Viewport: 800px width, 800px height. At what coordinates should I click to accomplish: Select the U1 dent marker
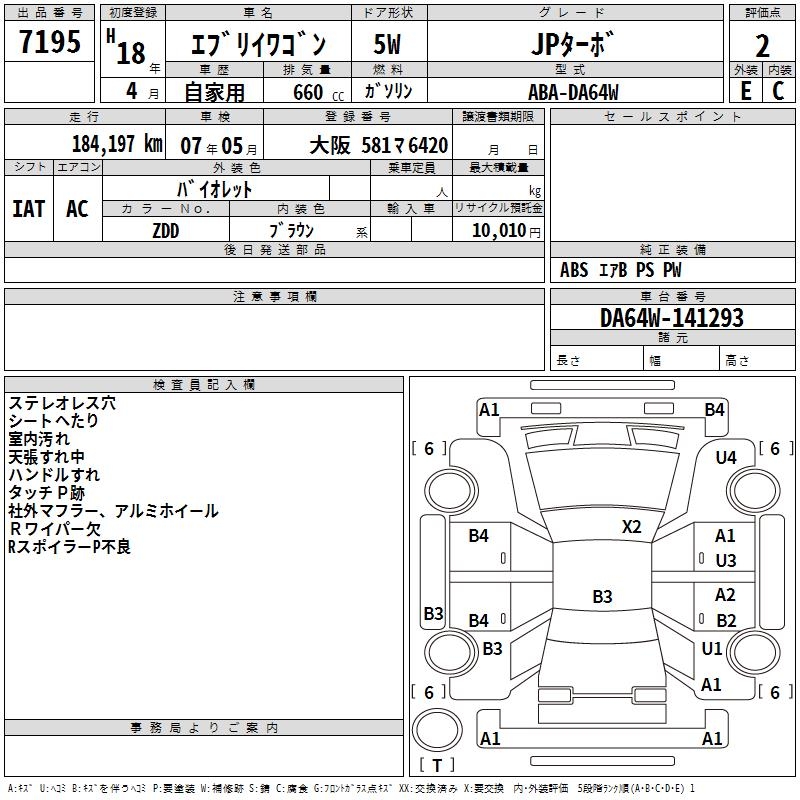[712, 649]
